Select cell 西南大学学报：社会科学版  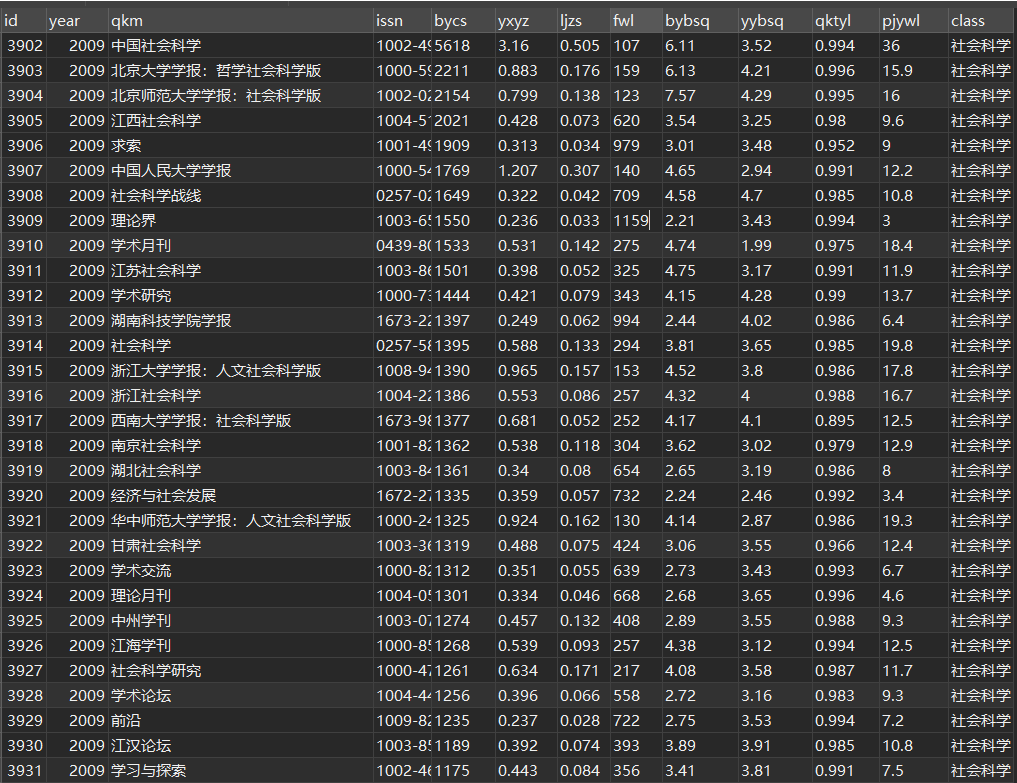click(241, 420)
